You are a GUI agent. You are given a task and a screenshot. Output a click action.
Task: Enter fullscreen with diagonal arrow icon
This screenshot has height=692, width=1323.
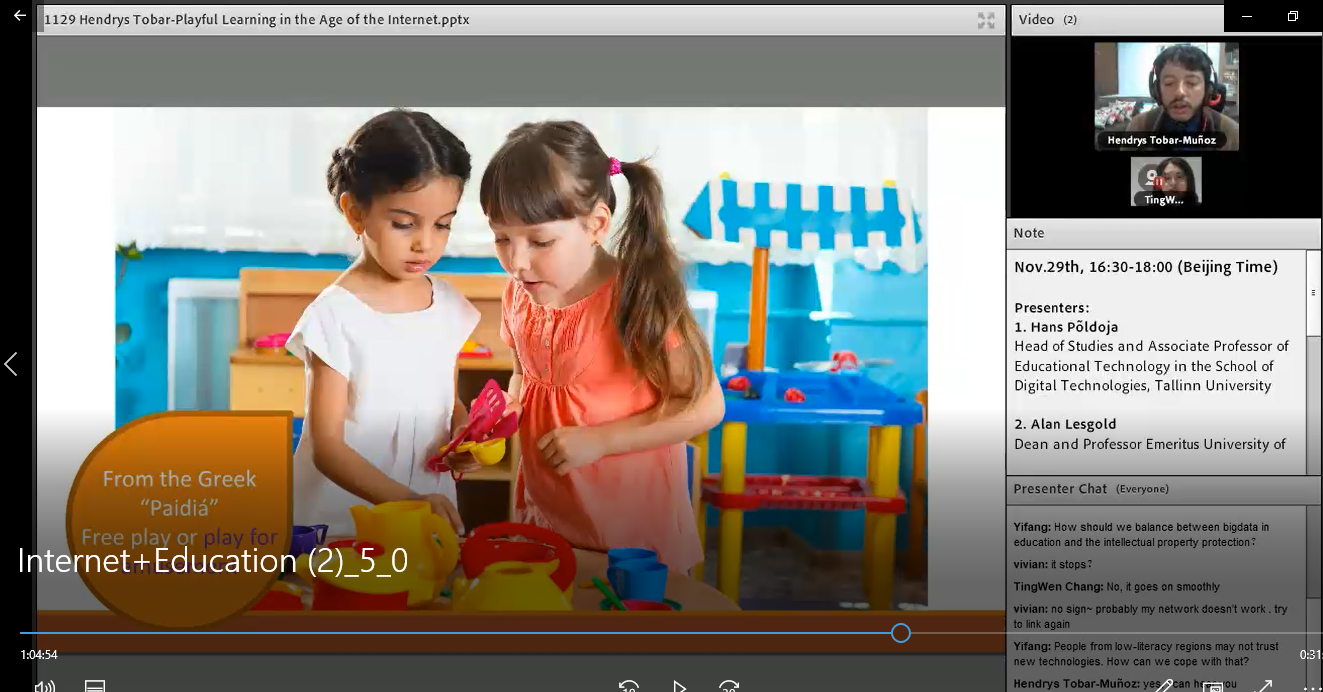1264,686
